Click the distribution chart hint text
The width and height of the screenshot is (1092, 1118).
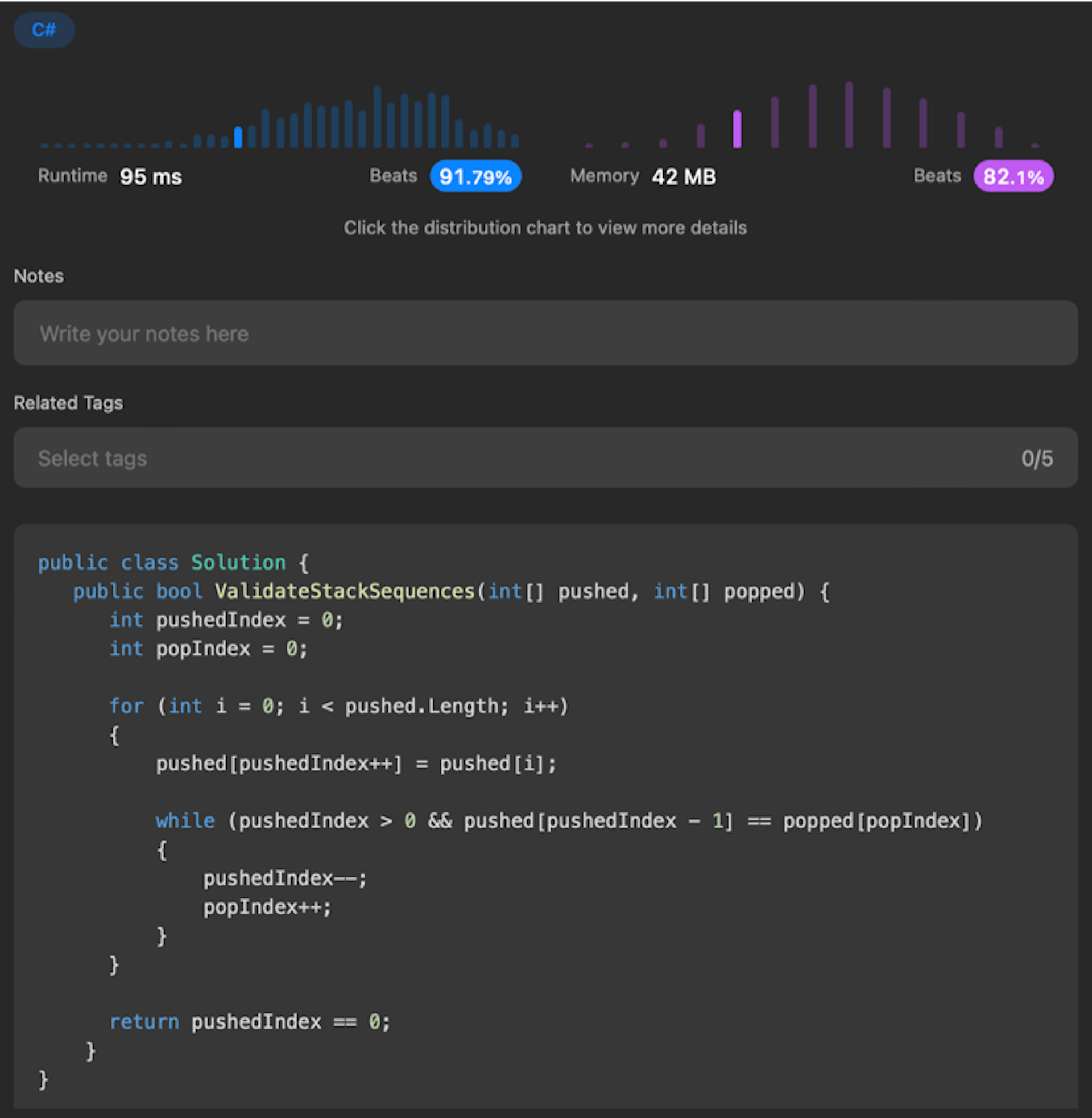[x=545, y=228]
